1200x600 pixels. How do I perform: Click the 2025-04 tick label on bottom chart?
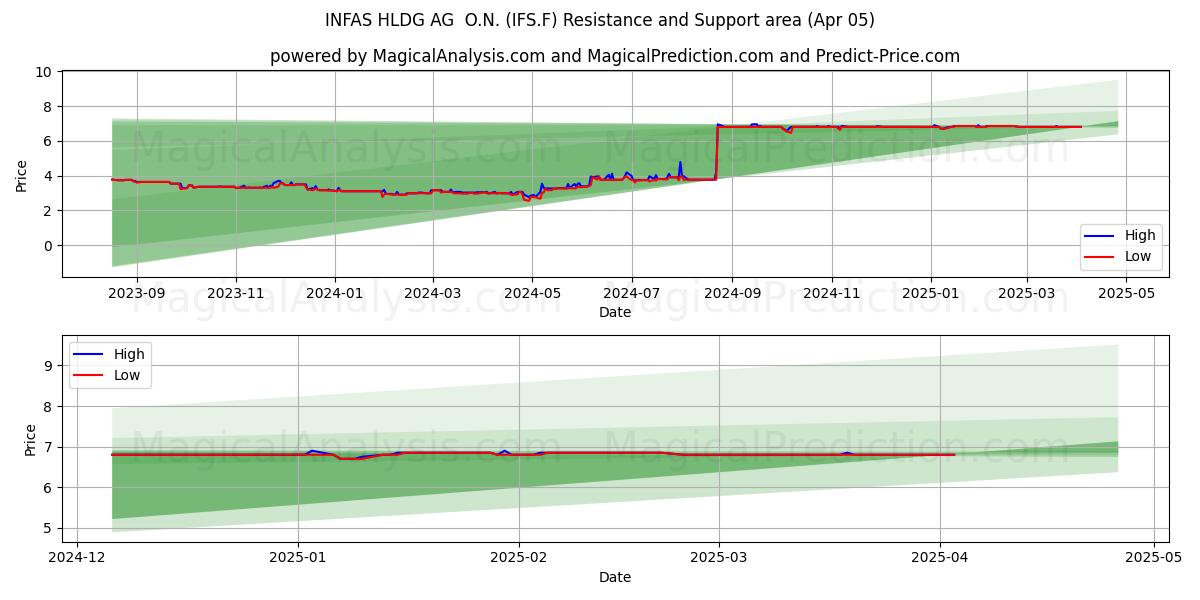click(940, 558)
